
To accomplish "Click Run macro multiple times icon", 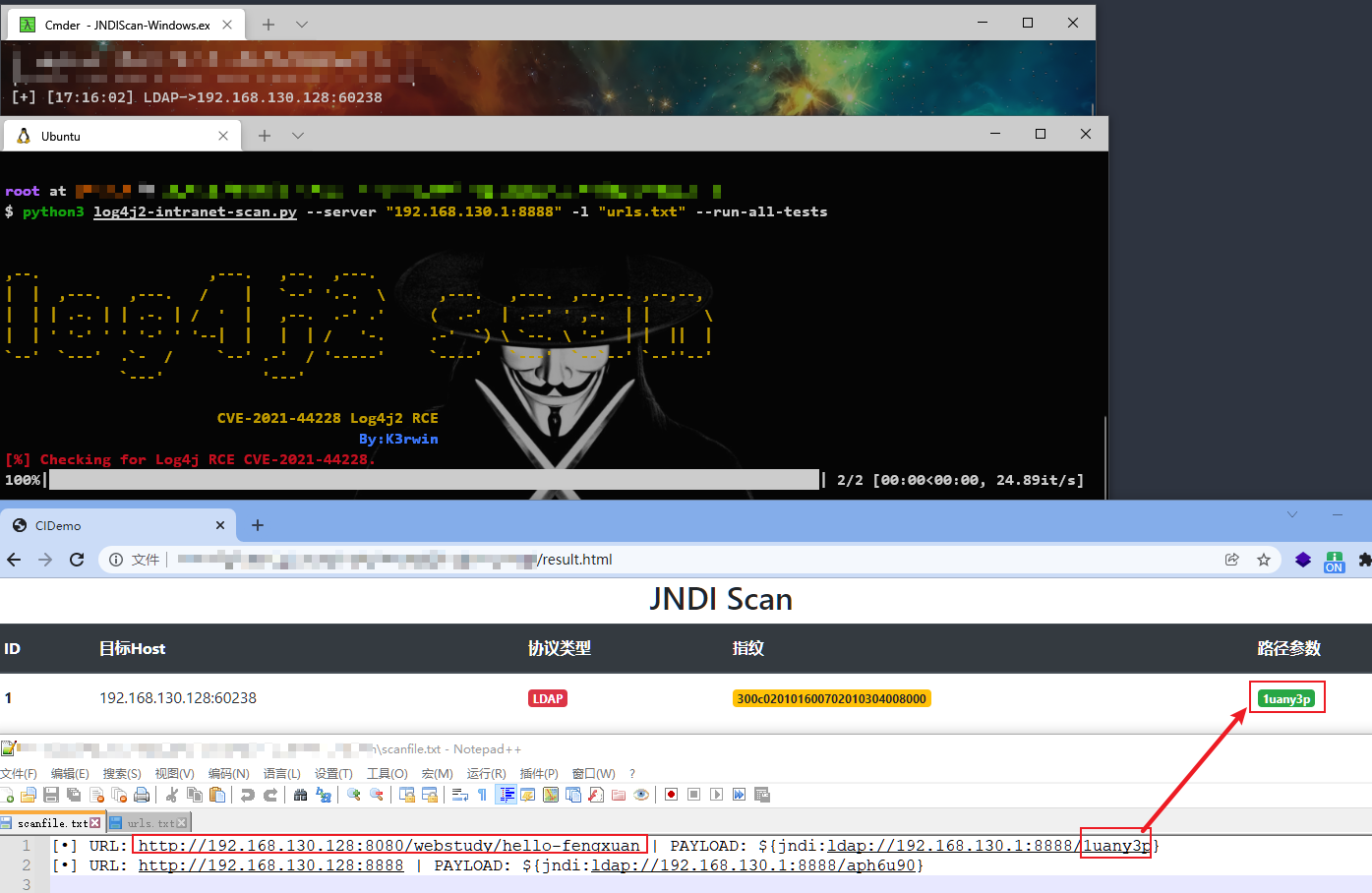I will (740, 795).
